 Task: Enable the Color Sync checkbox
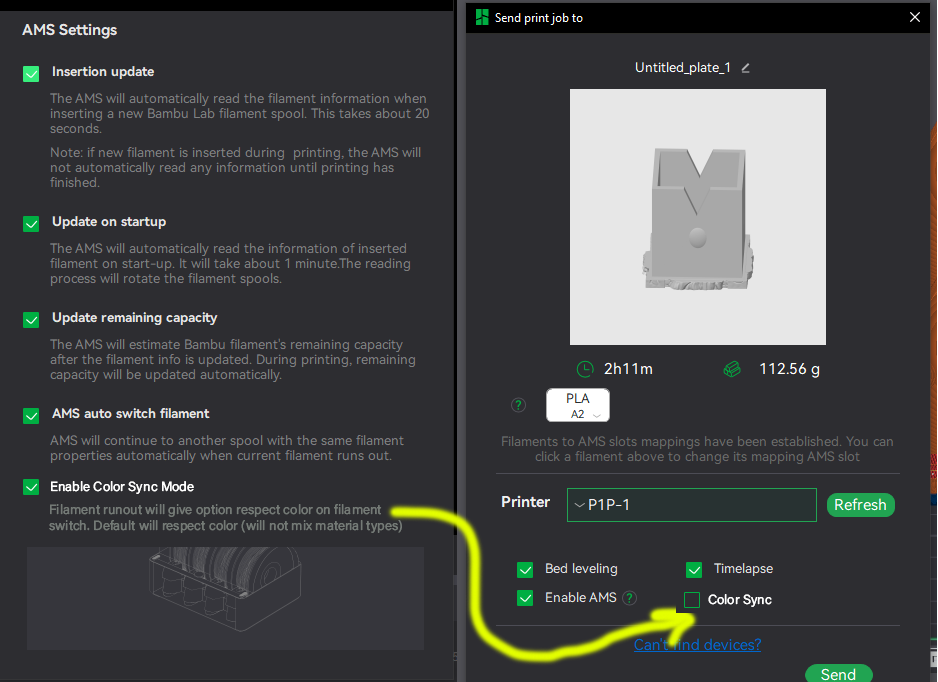tap(692, 599)
